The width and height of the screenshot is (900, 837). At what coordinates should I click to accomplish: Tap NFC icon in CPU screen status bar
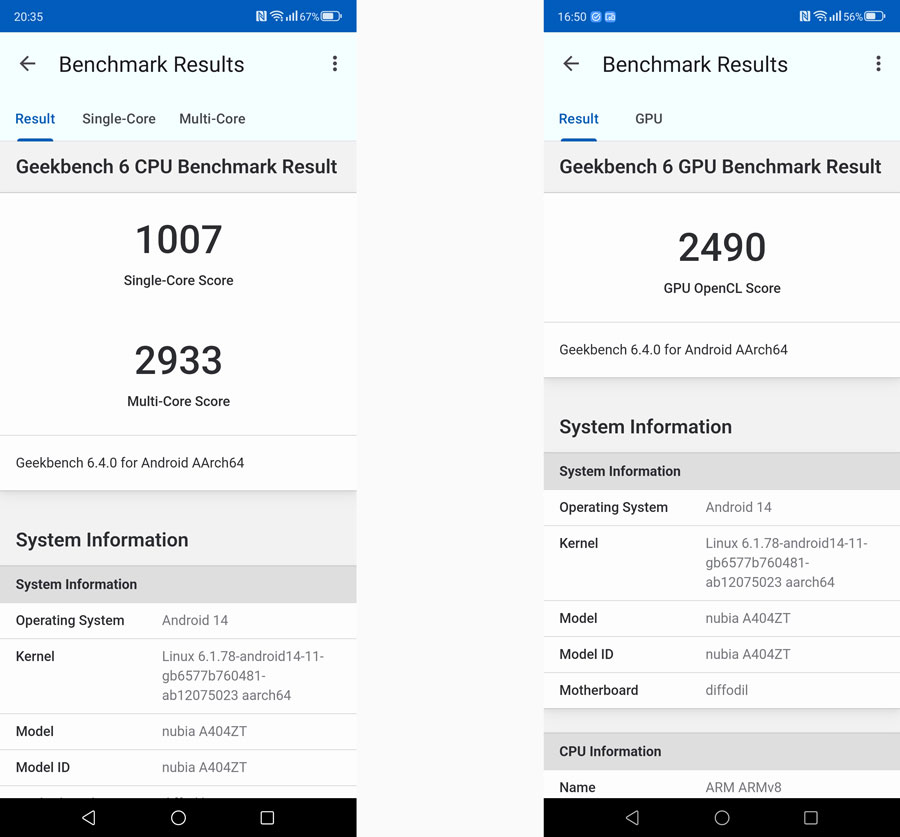(261, 16)
